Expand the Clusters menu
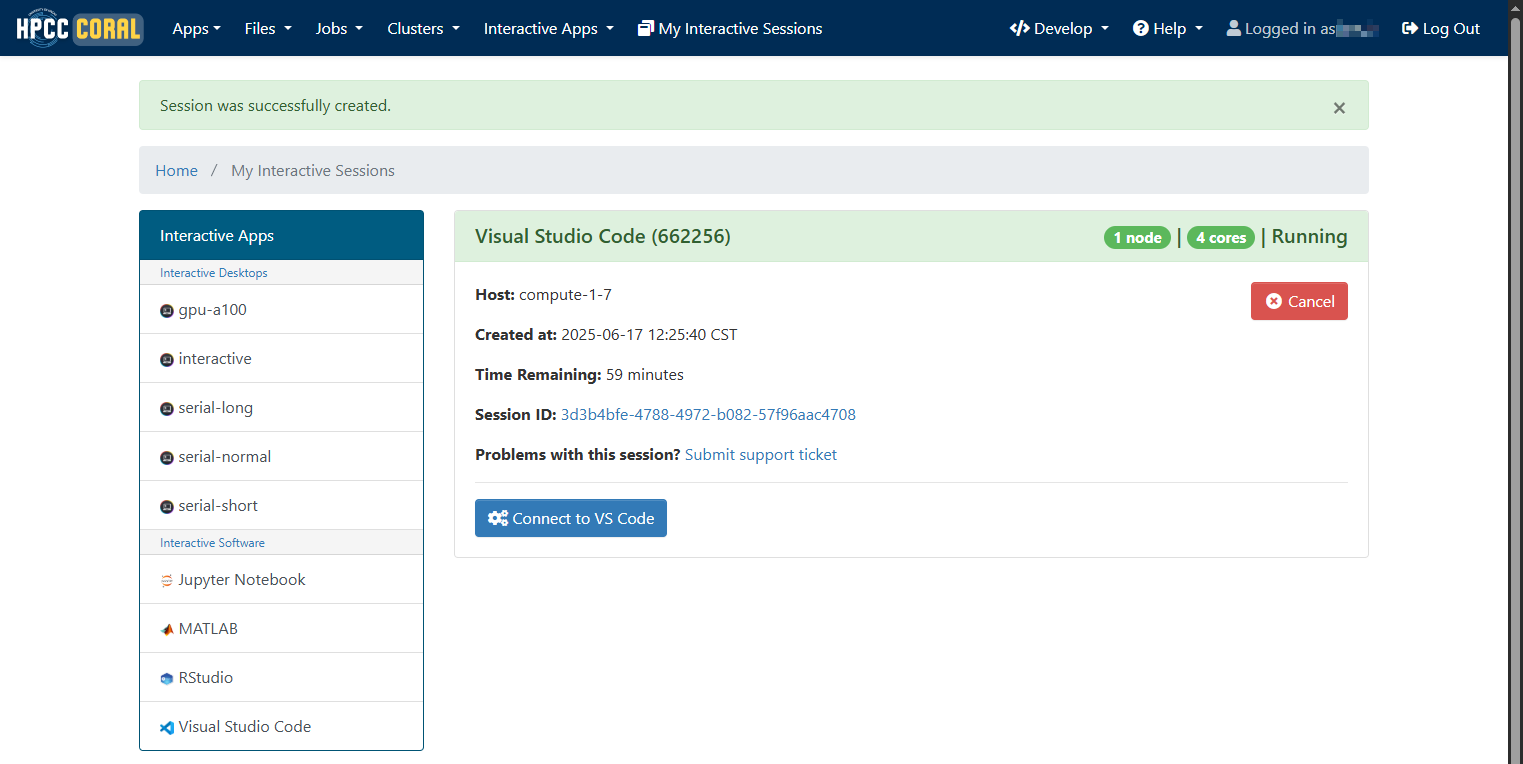The height and width of the screenshot is (764, 1523). [423, 28]
